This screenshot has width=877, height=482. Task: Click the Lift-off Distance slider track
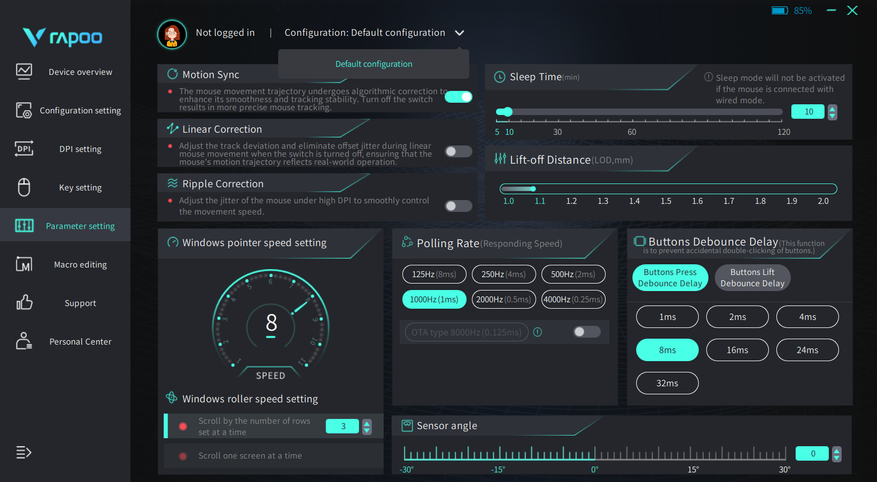pyautogui.click(x=668, y=189)
